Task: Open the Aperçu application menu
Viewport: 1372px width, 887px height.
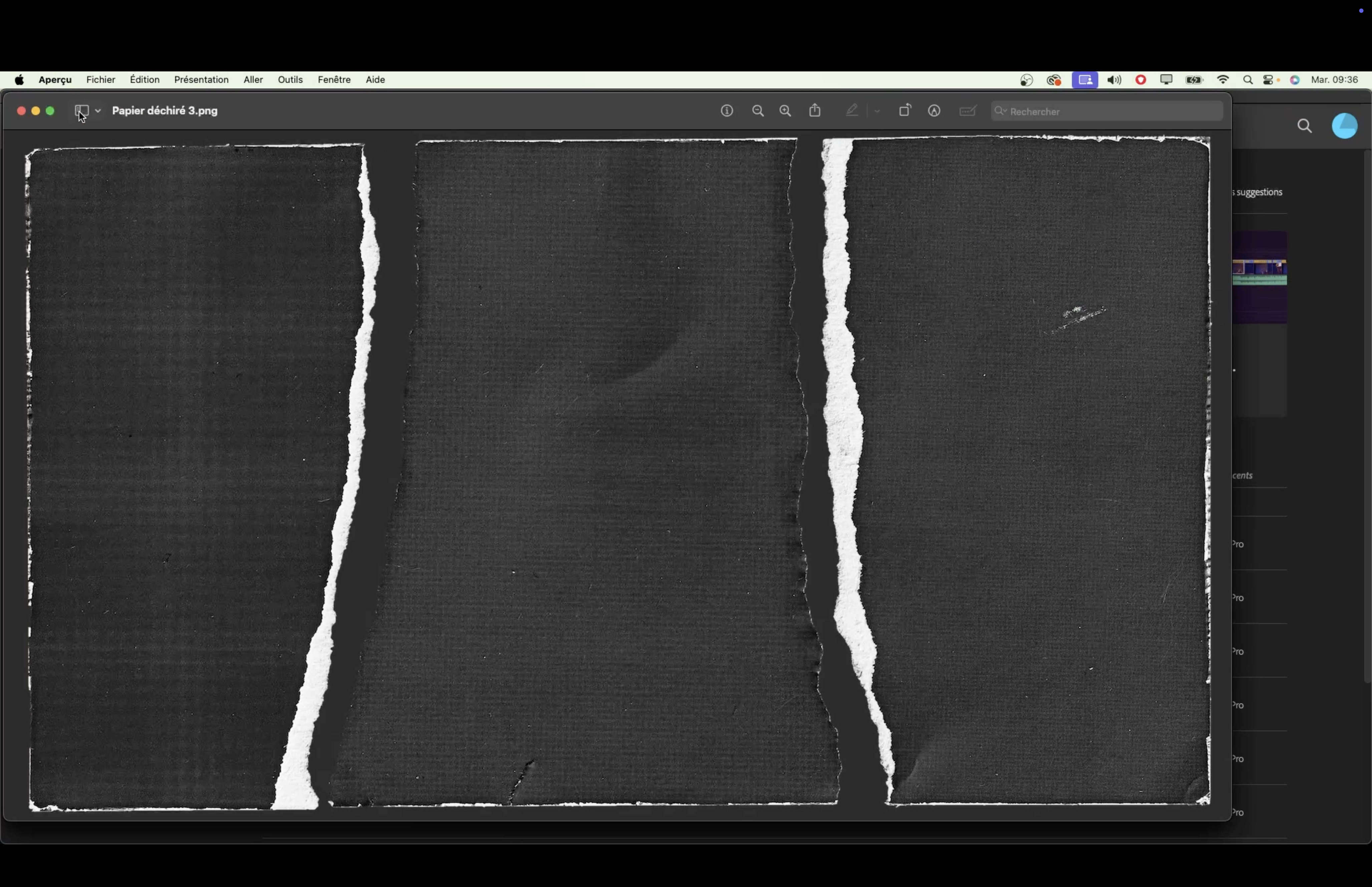Action: click(55, 79)
